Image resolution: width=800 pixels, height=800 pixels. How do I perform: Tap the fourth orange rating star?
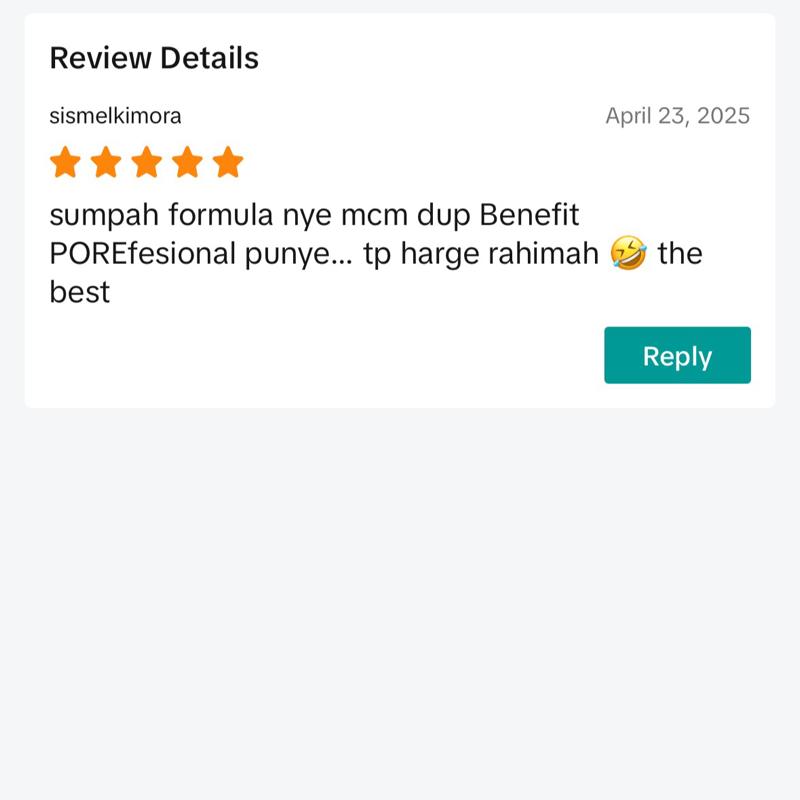[187, 162]
